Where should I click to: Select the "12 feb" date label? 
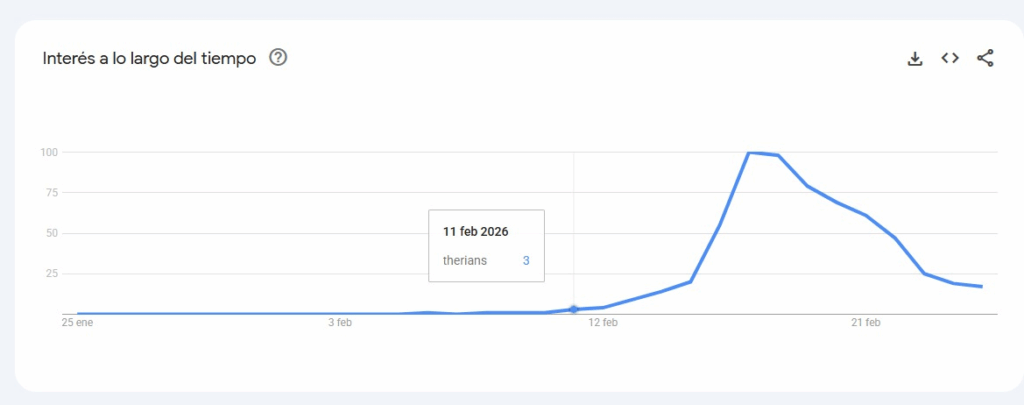click(x=603, y=323)
